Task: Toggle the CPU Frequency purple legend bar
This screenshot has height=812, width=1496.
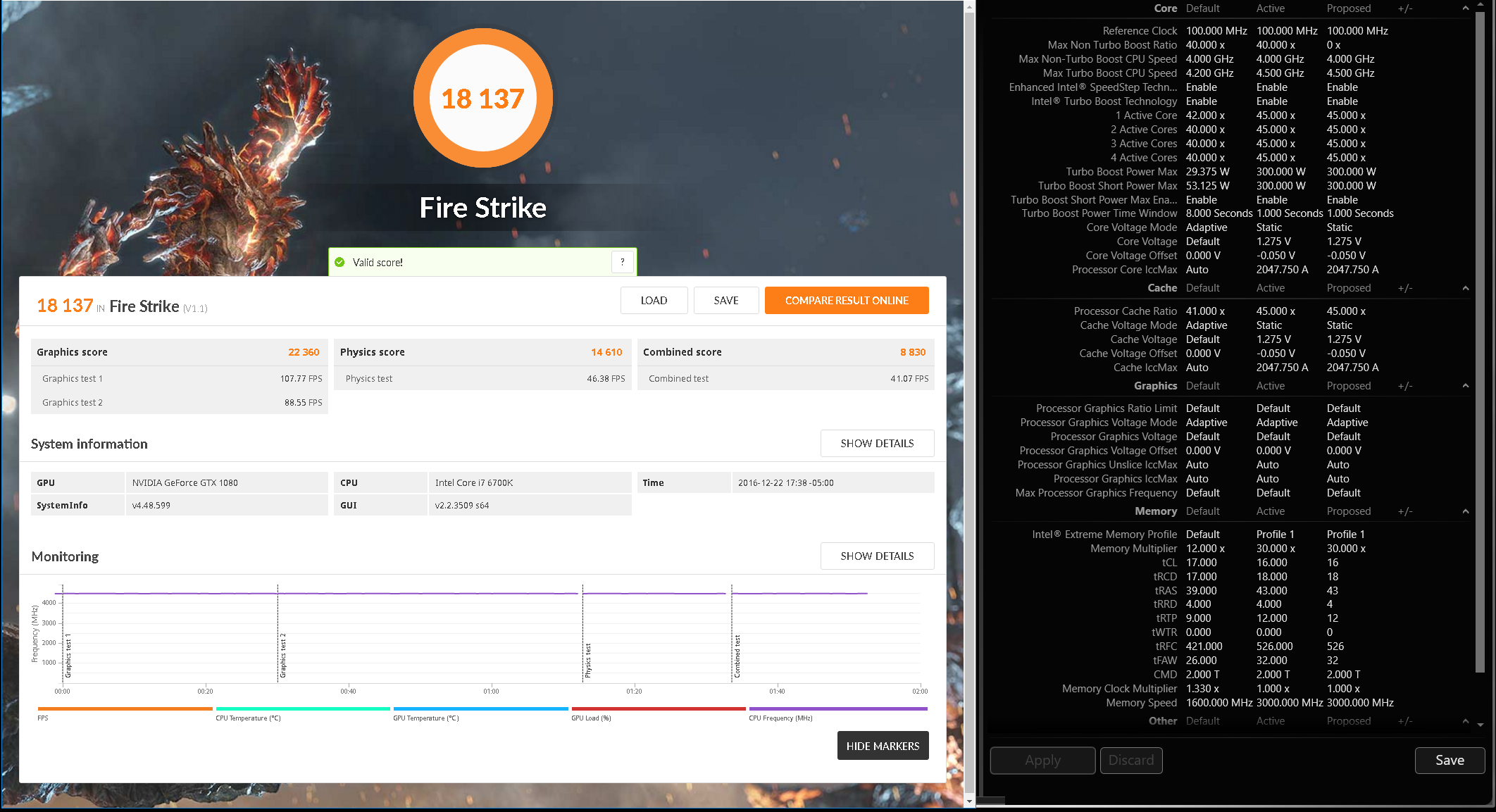Action: pyautogui.click(x=838, y=708)
